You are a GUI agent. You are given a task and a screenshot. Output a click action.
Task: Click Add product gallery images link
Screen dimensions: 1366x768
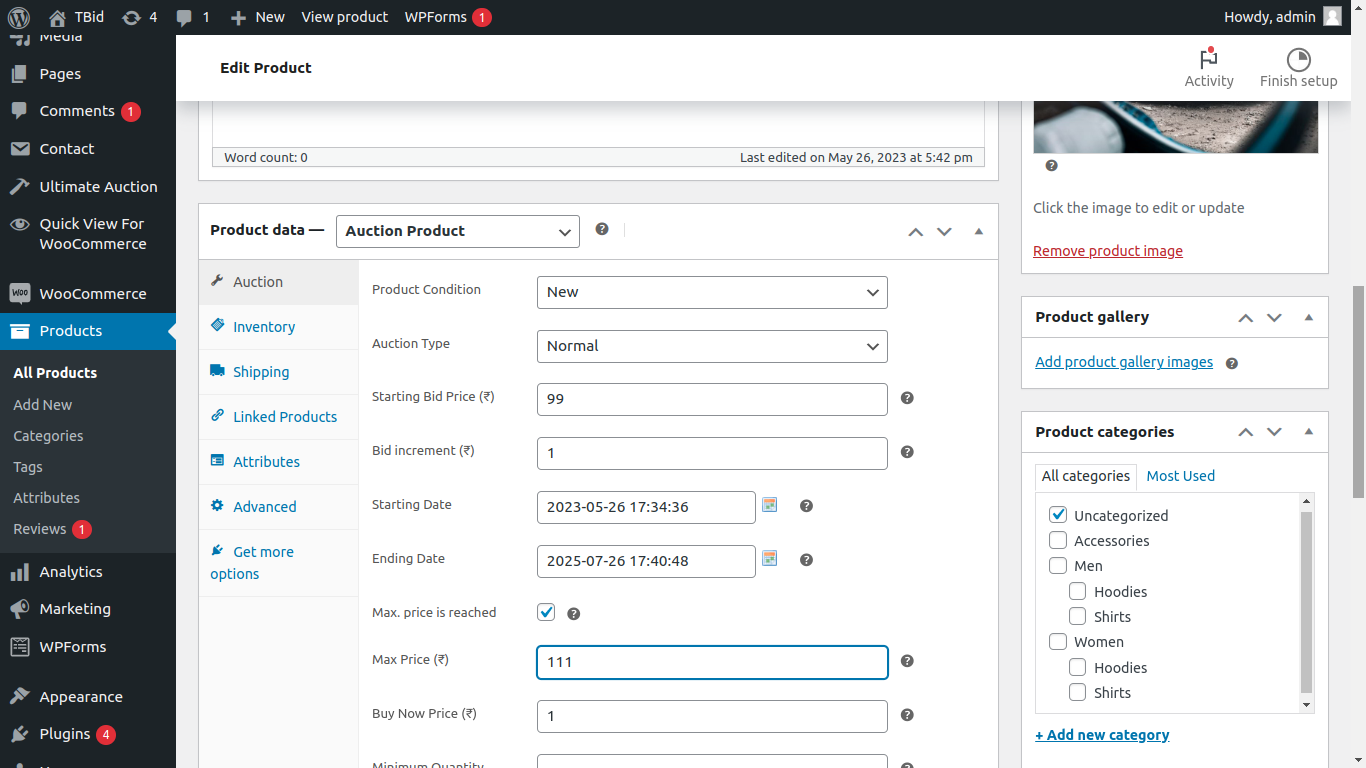click(1123, 362)
